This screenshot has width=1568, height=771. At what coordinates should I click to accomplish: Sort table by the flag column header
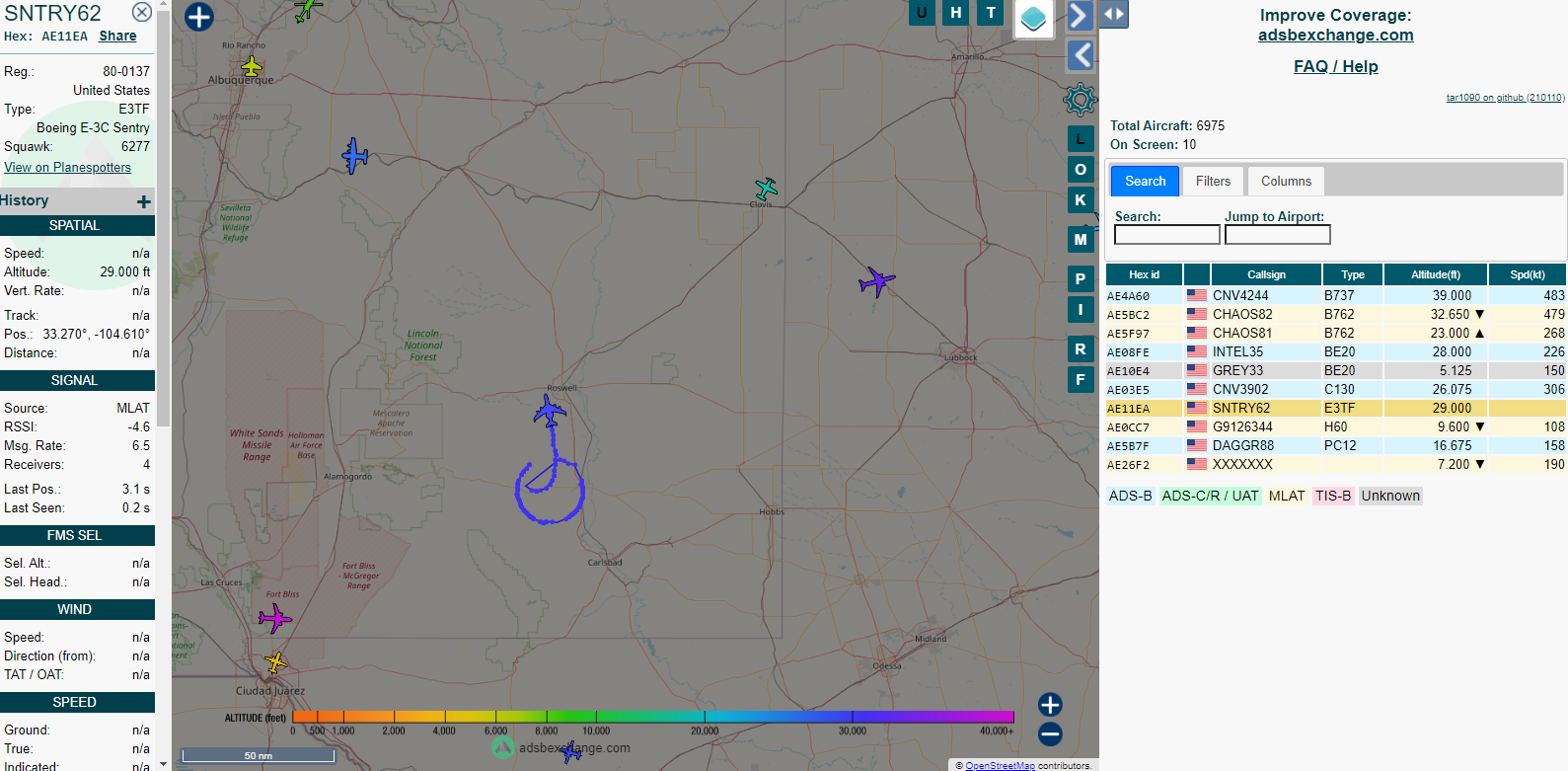point(1196,274)
